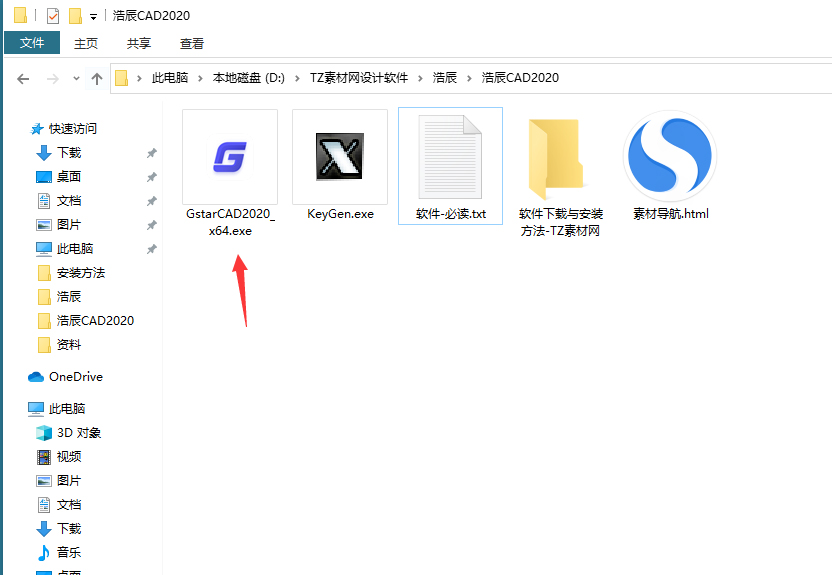Click the pin icon next to 桌面
Viewport: 832px width, 575px height.
[x=152, y=177]
